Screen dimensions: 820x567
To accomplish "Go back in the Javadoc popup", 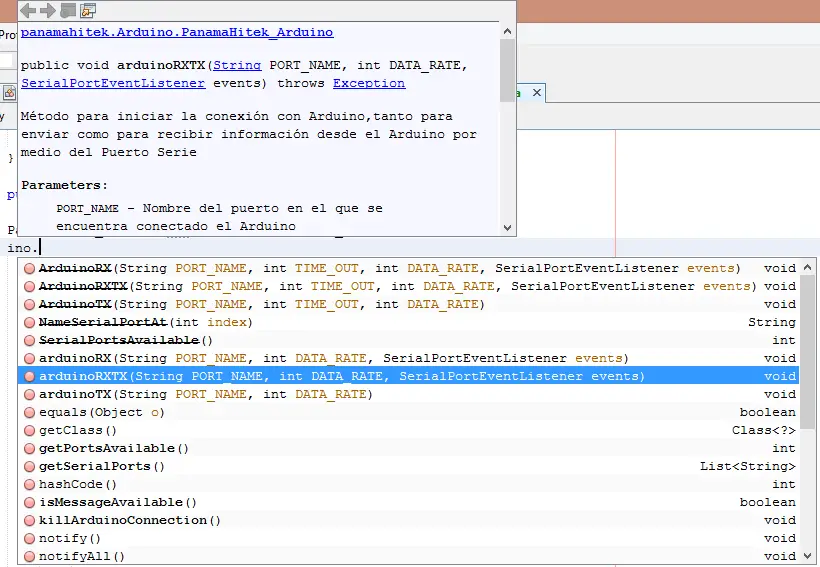I will 28,10.
